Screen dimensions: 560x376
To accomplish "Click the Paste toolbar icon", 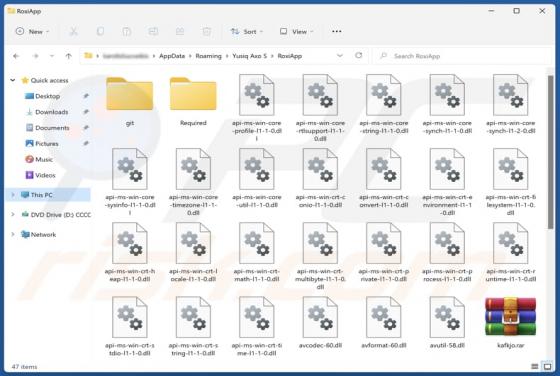I will (x=127, y=31).
